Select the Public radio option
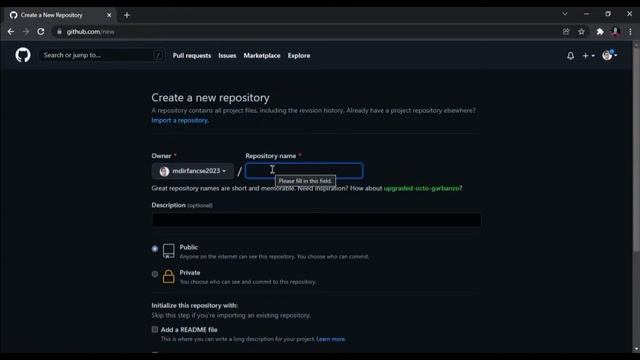 155,249
